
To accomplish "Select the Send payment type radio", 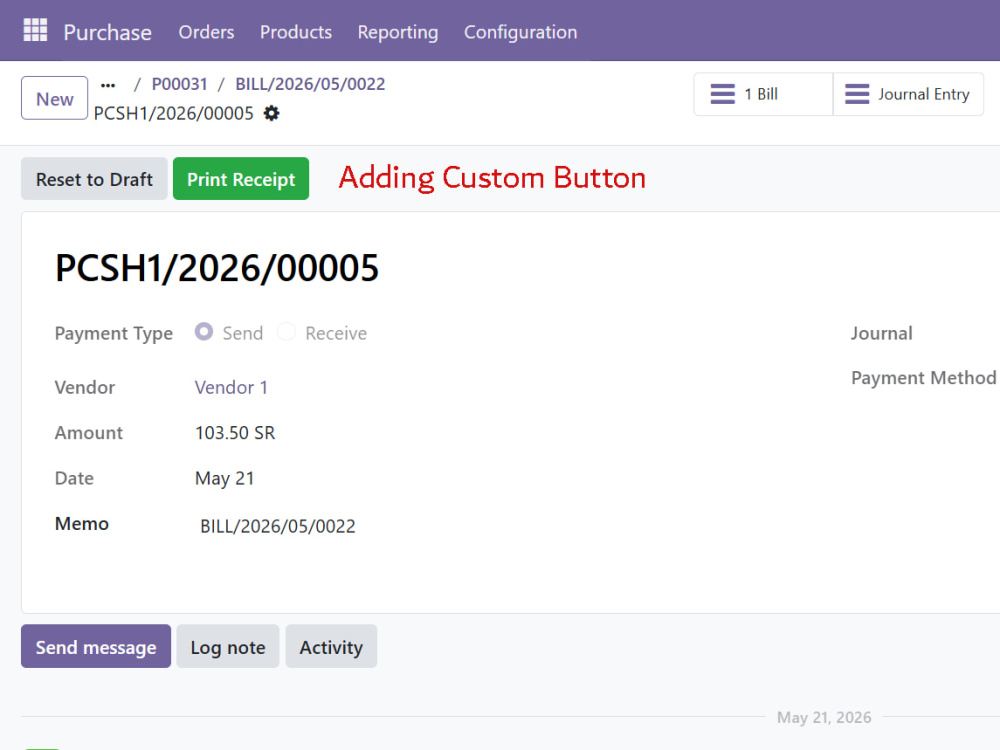I will tap(204, 332).
